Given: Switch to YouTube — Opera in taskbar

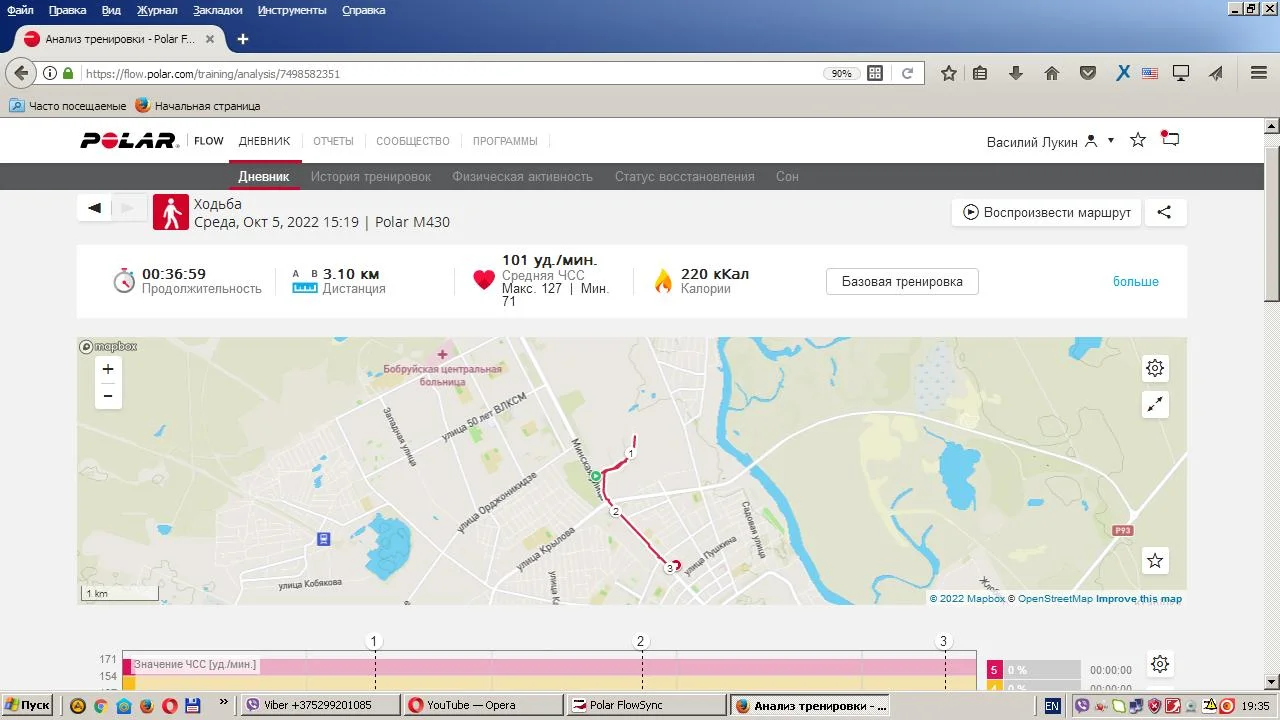Looking at the screenshot, I should pyautogui.click(x=484, y=705).
